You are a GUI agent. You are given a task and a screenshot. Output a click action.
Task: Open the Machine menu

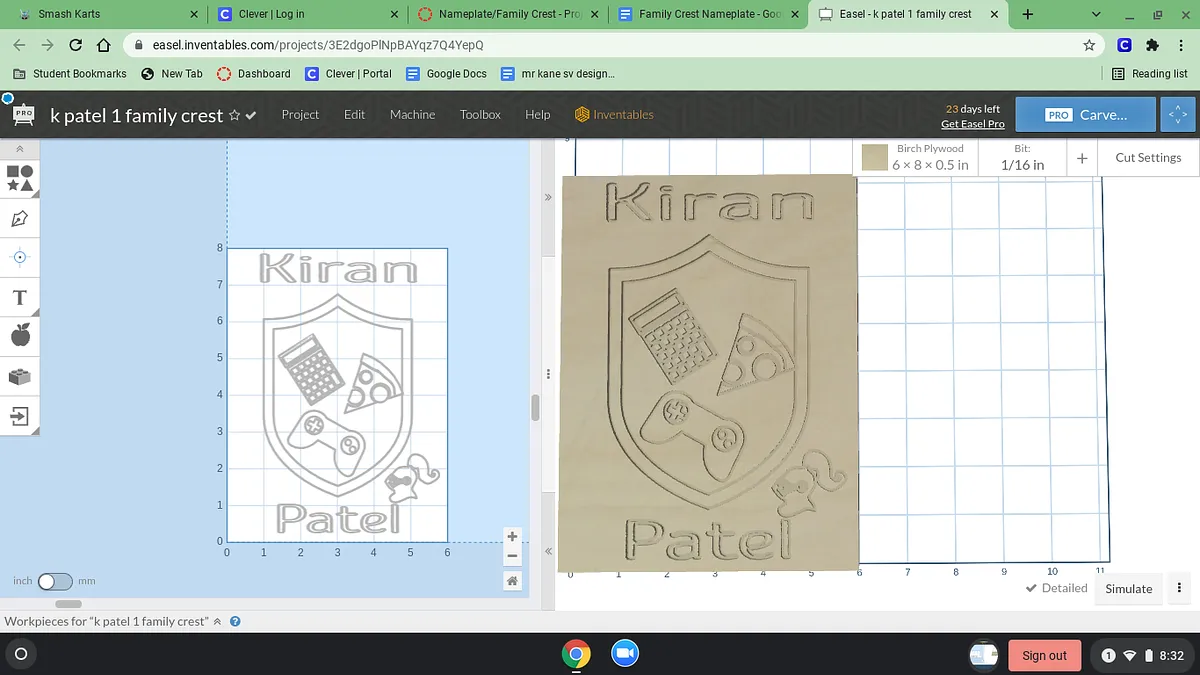tap(412, 115)
